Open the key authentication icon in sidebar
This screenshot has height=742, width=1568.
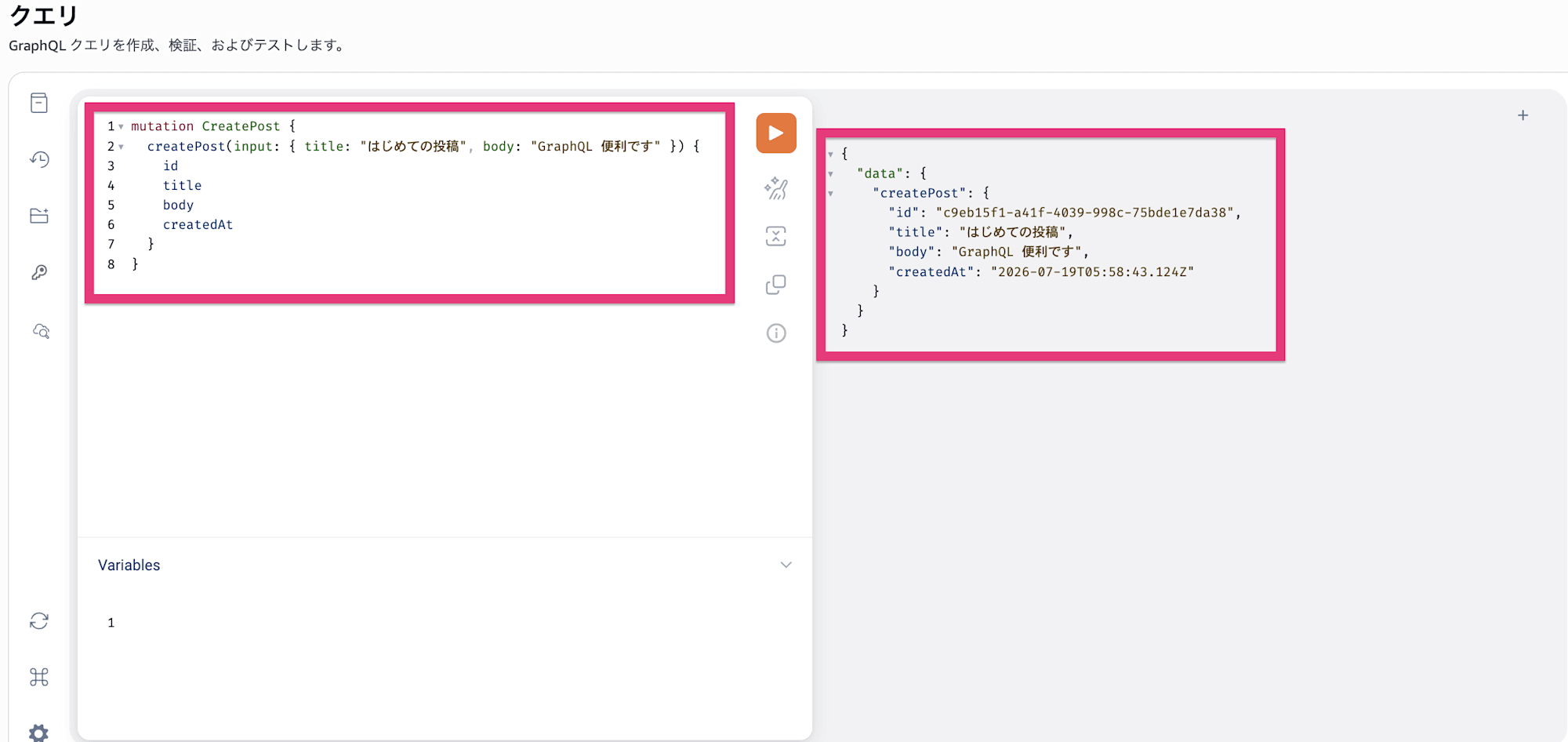point(39,272)
